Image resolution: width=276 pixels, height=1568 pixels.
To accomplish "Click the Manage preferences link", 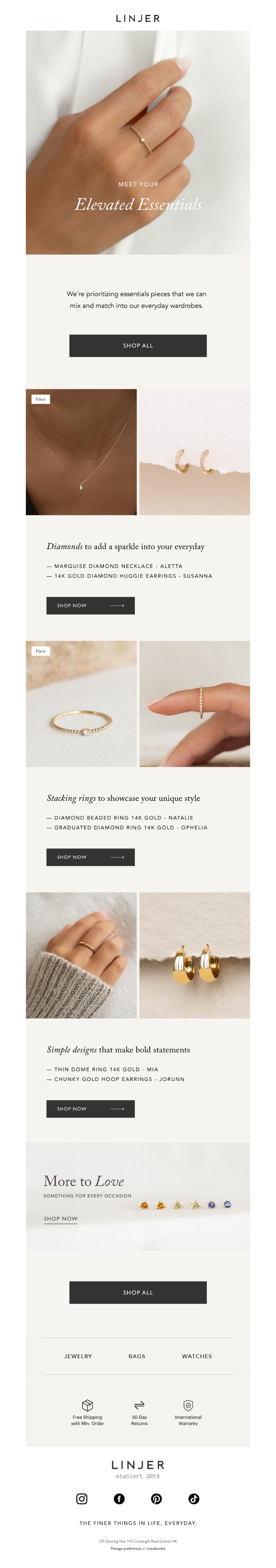I will (126, 1548).
